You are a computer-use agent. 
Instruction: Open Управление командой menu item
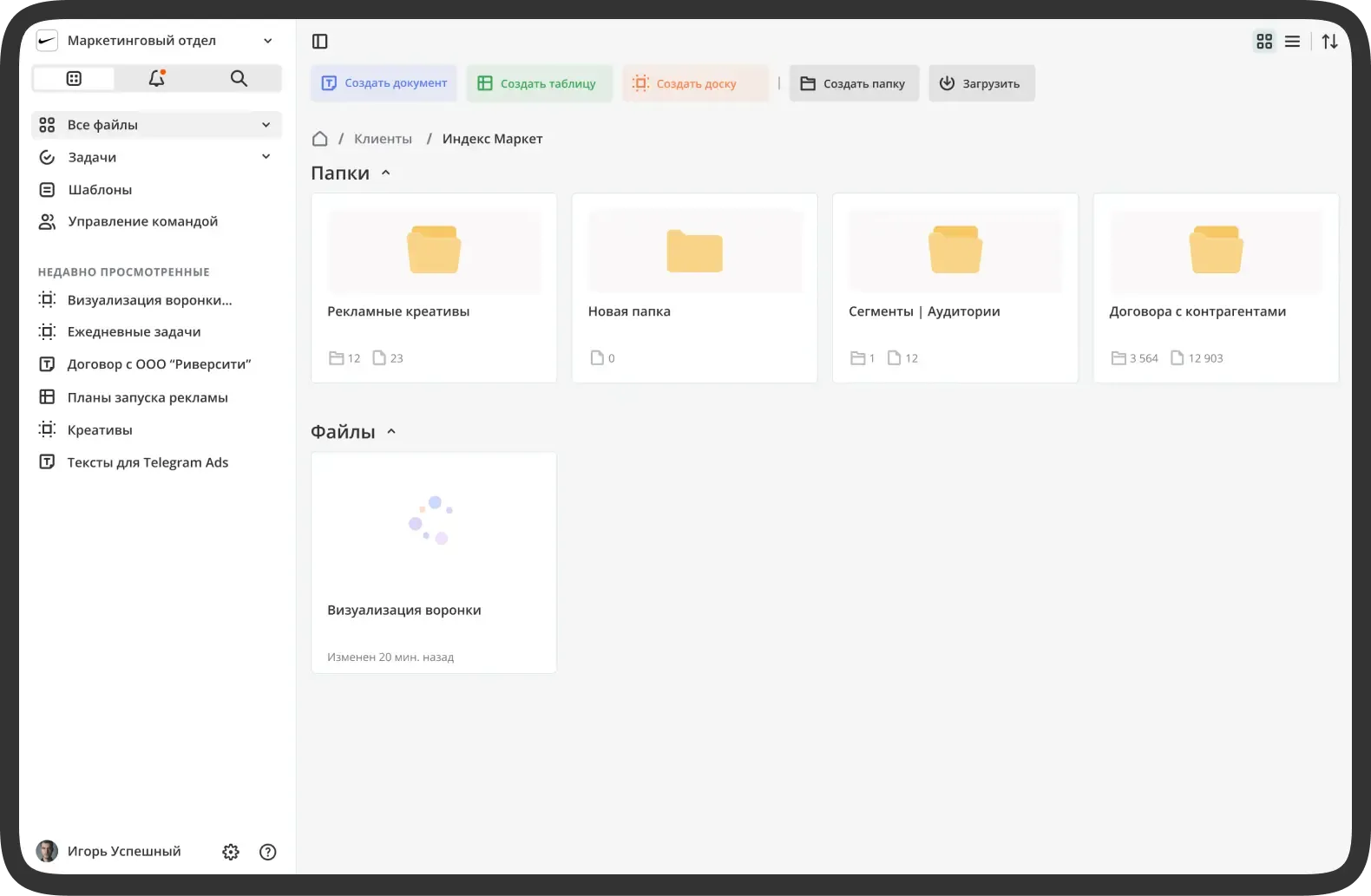tap(142, 222)
